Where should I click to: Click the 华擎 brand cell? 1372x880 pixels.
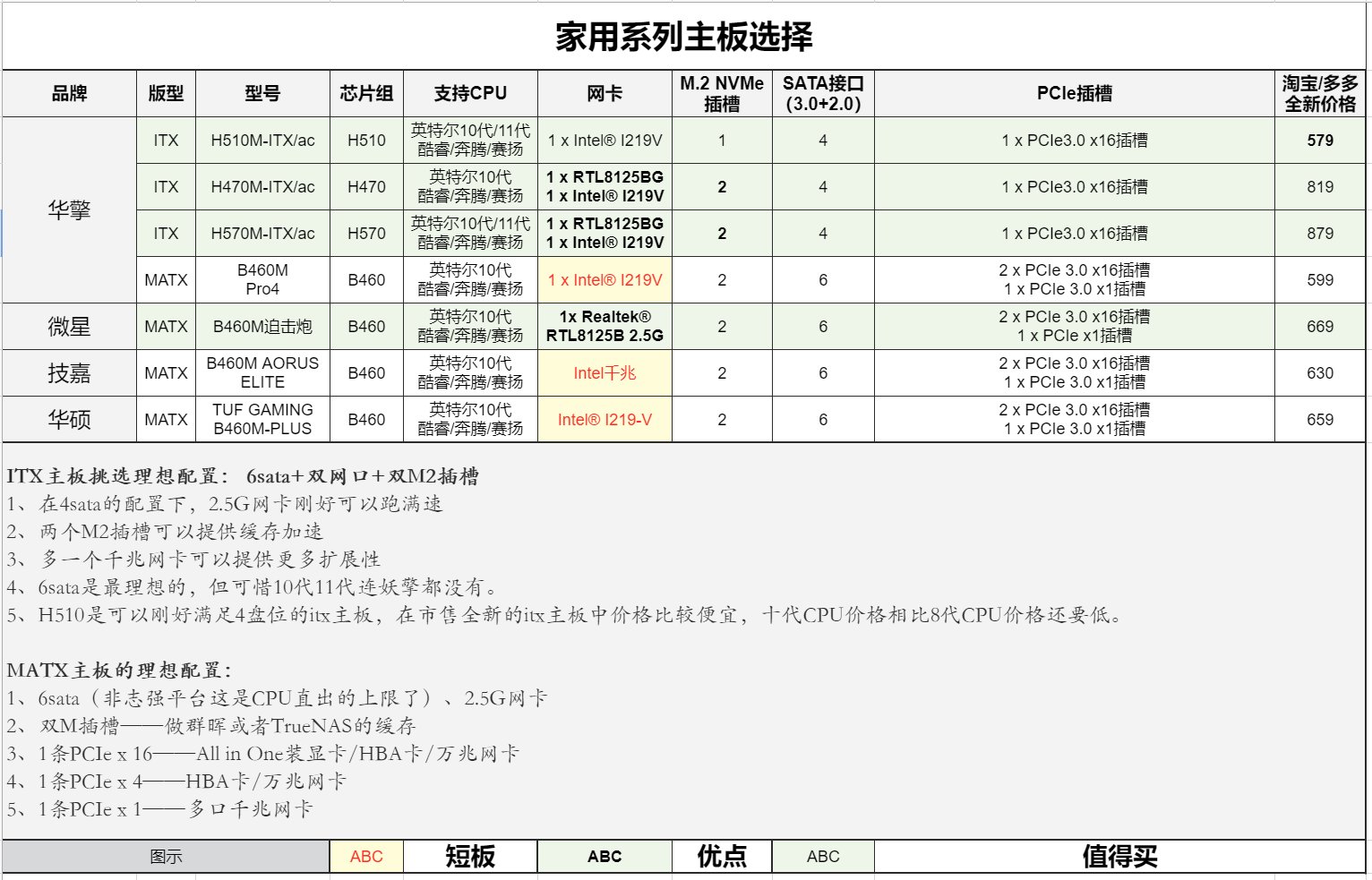click(69, 209)
